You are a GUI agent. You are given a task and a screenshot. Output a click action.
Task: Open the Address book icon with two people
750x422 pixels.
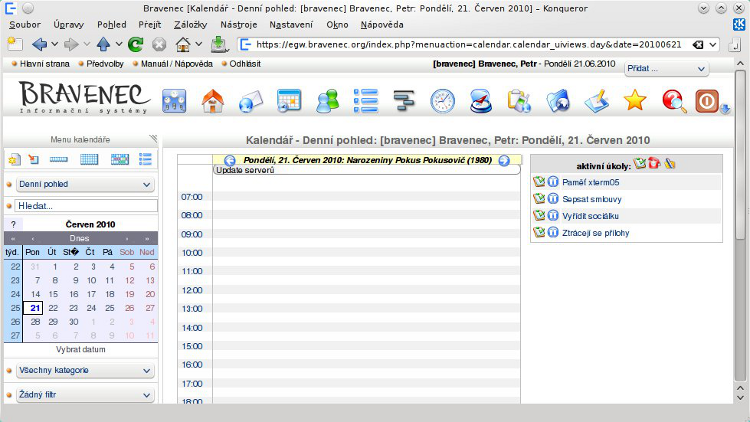coord(328,101)
